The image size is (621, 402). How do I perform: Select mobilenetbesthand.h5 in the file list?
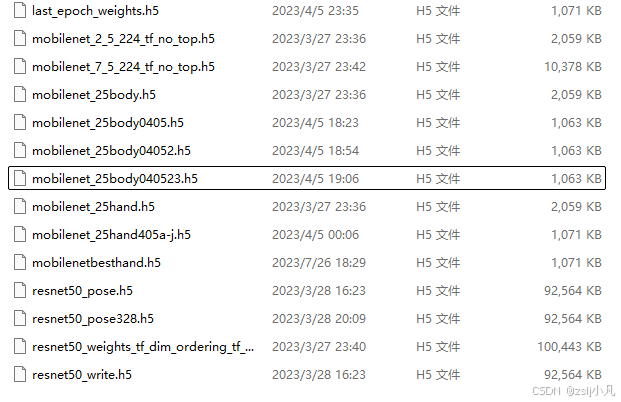coord(96,263)
